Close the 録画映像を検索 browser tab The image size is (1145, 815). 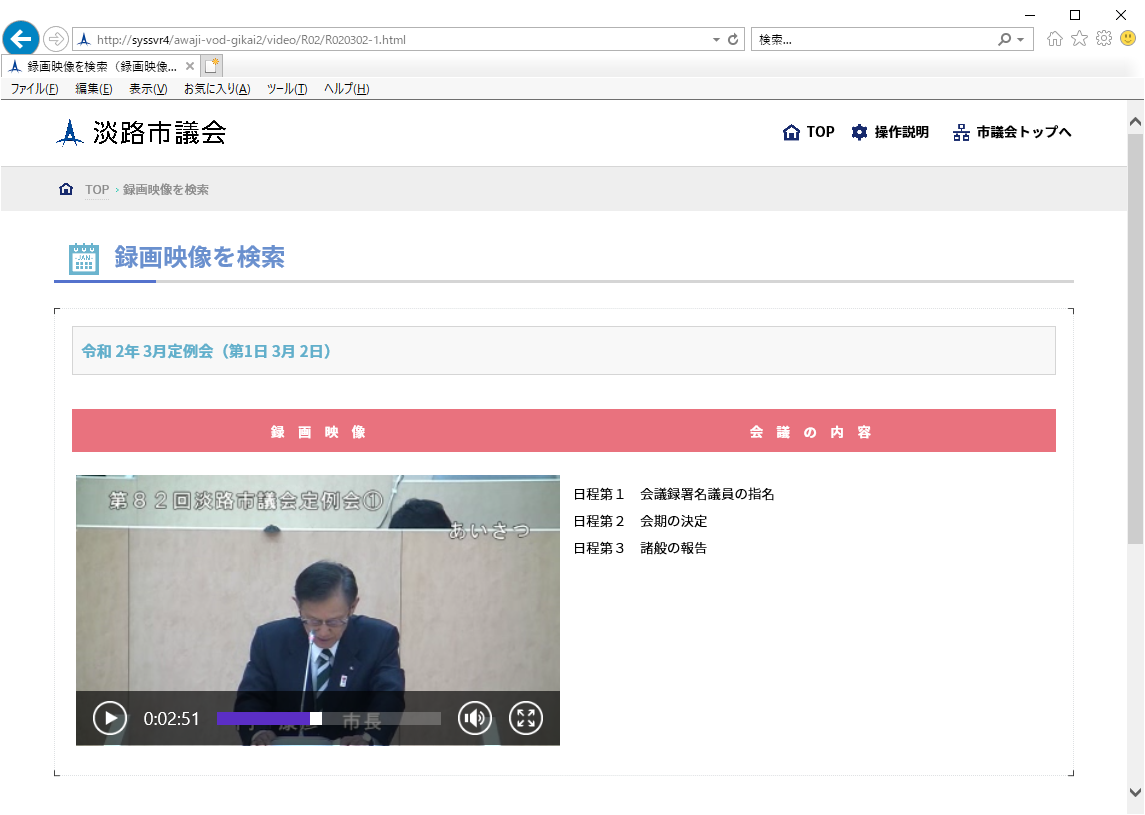click(190, 66)
